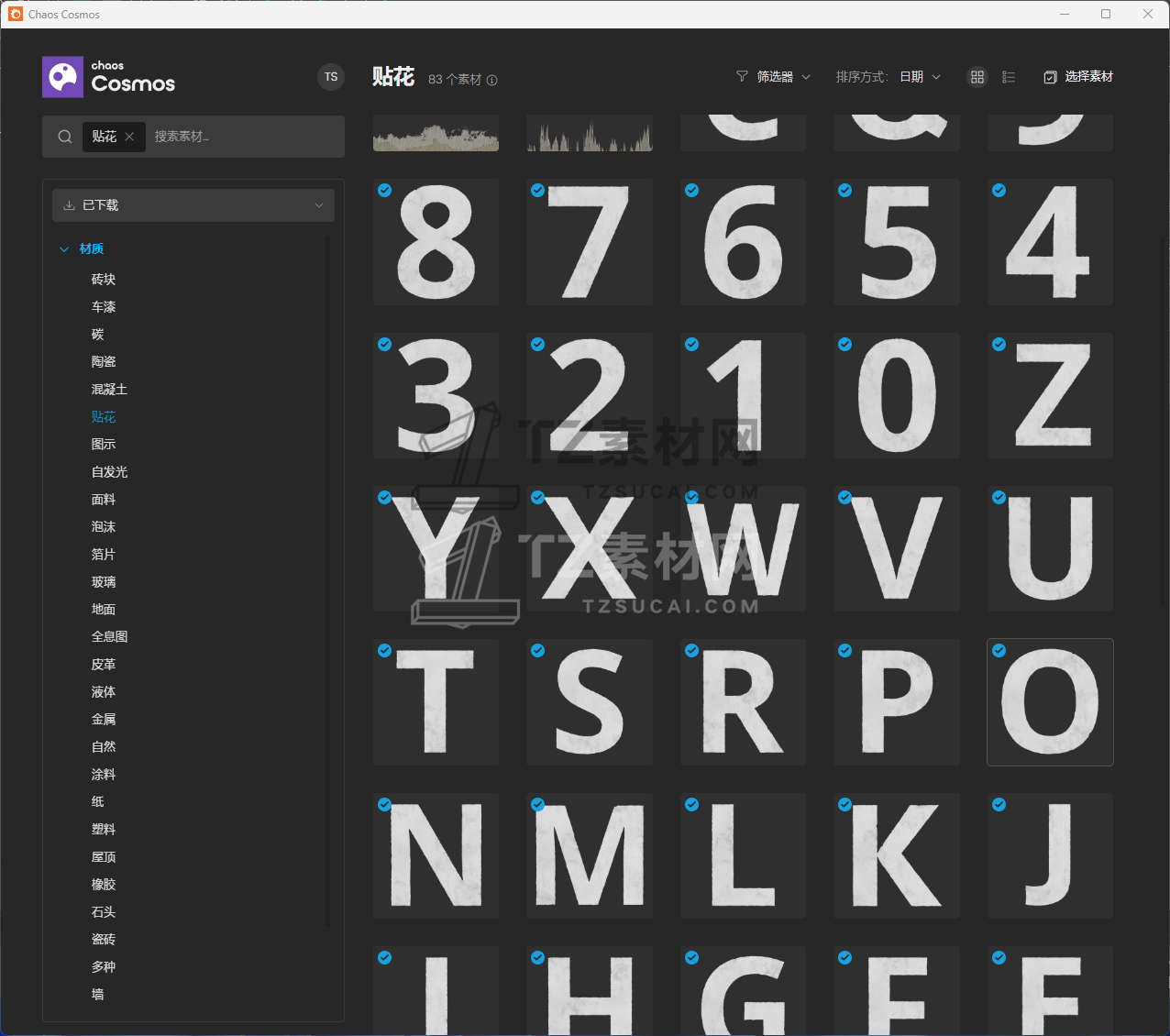Open the TS user account avatar

pos(331,77)
